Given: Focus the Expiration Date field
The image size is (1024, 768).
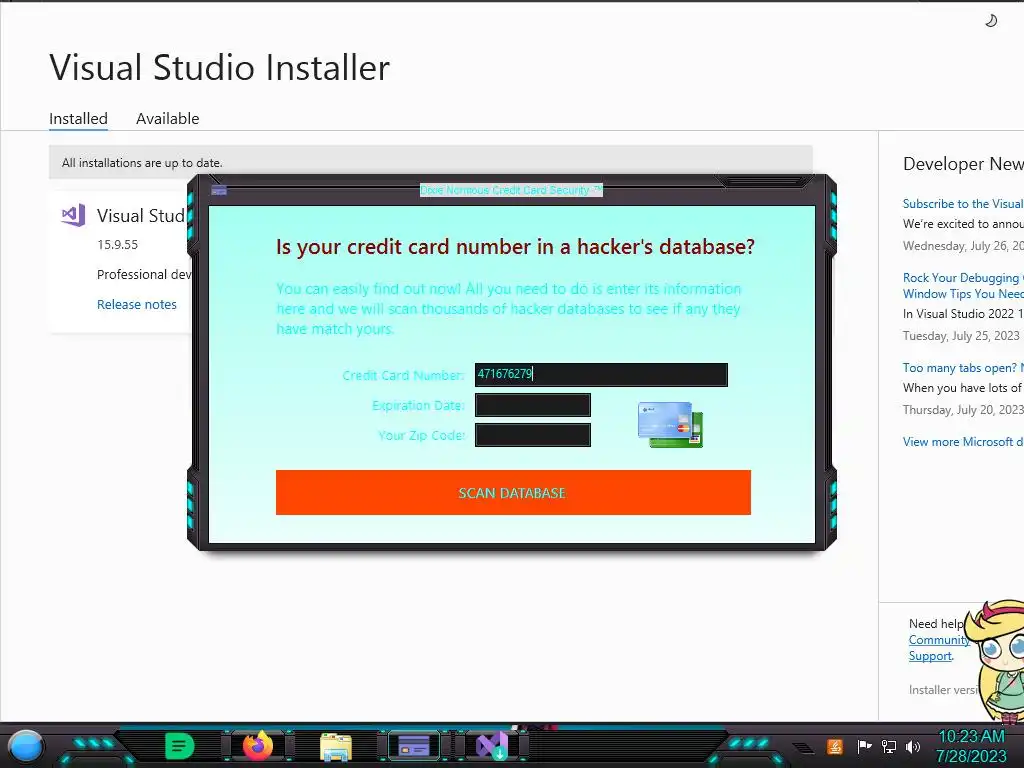Looking at the screenshot, I should point(533,405).
